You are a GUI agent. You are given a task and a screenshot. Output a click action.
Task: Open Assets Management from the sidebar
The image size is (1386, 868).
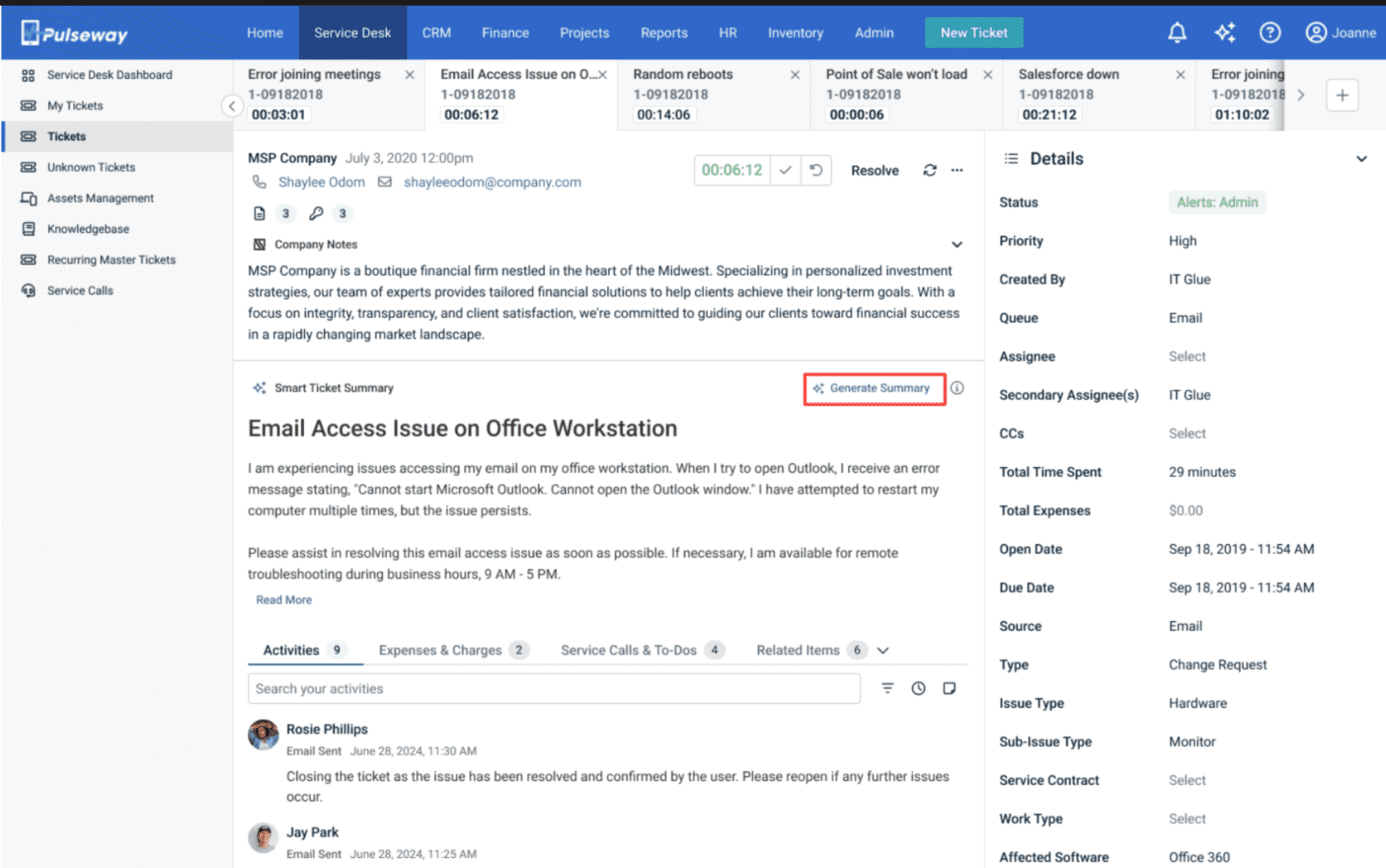click(x=100, y=198)
